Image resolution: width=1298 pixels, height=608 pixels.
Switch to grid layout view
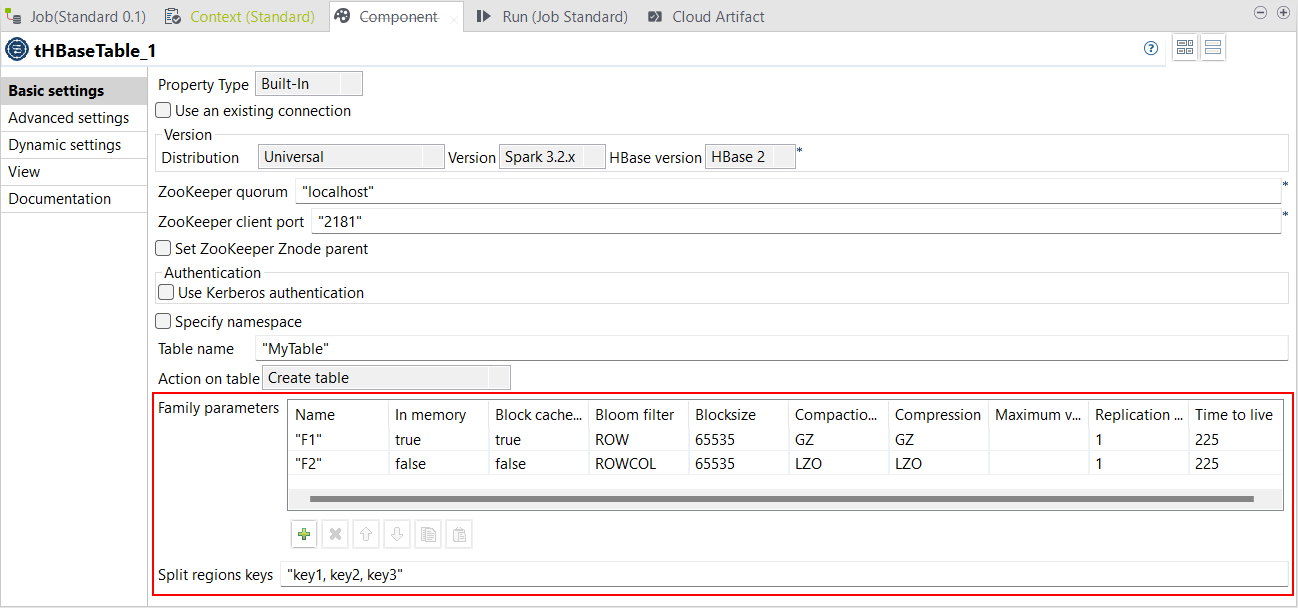pos(1185,47)
